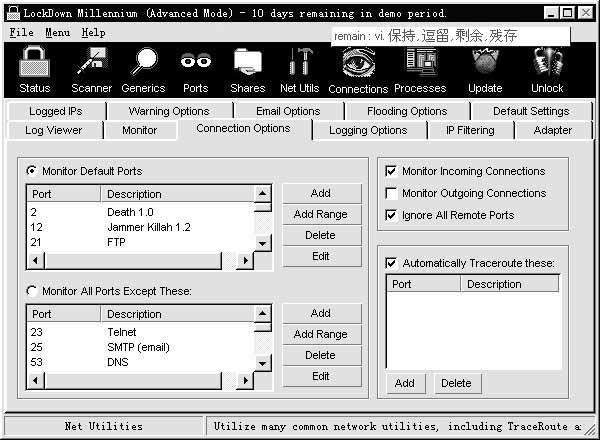Click Description column header in traceroute list
The image size is (600, 440).
510,284
